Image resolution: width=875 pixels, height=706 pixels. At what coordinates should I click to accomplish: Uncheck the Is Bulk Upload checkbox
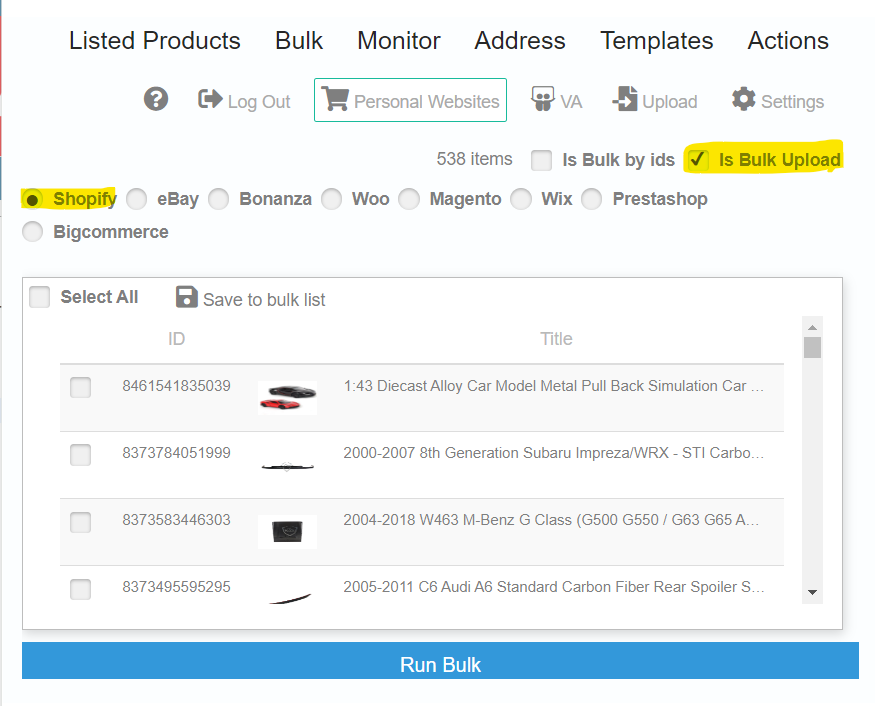click(x=698, y=160)
